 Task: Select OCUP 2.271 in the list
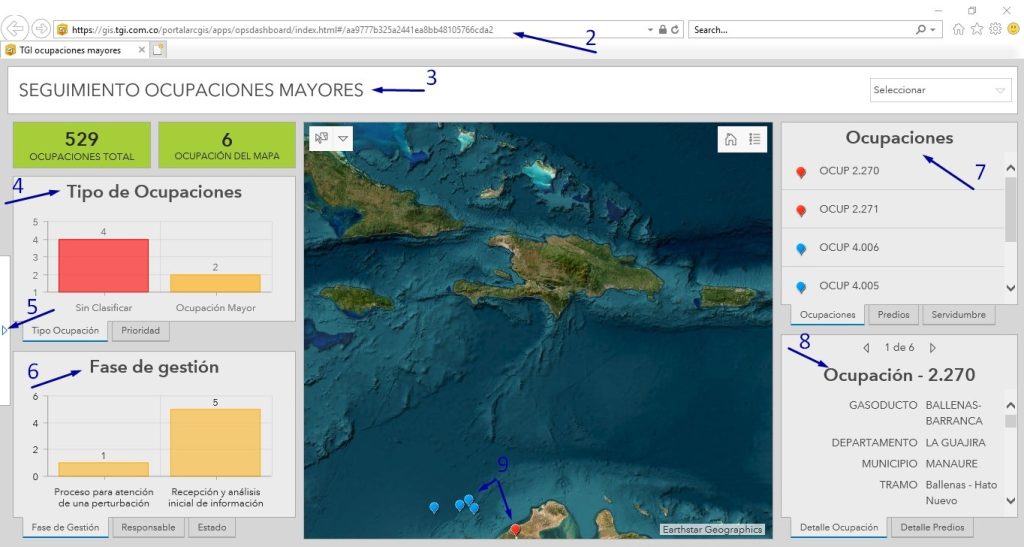[x=848, y=209]
